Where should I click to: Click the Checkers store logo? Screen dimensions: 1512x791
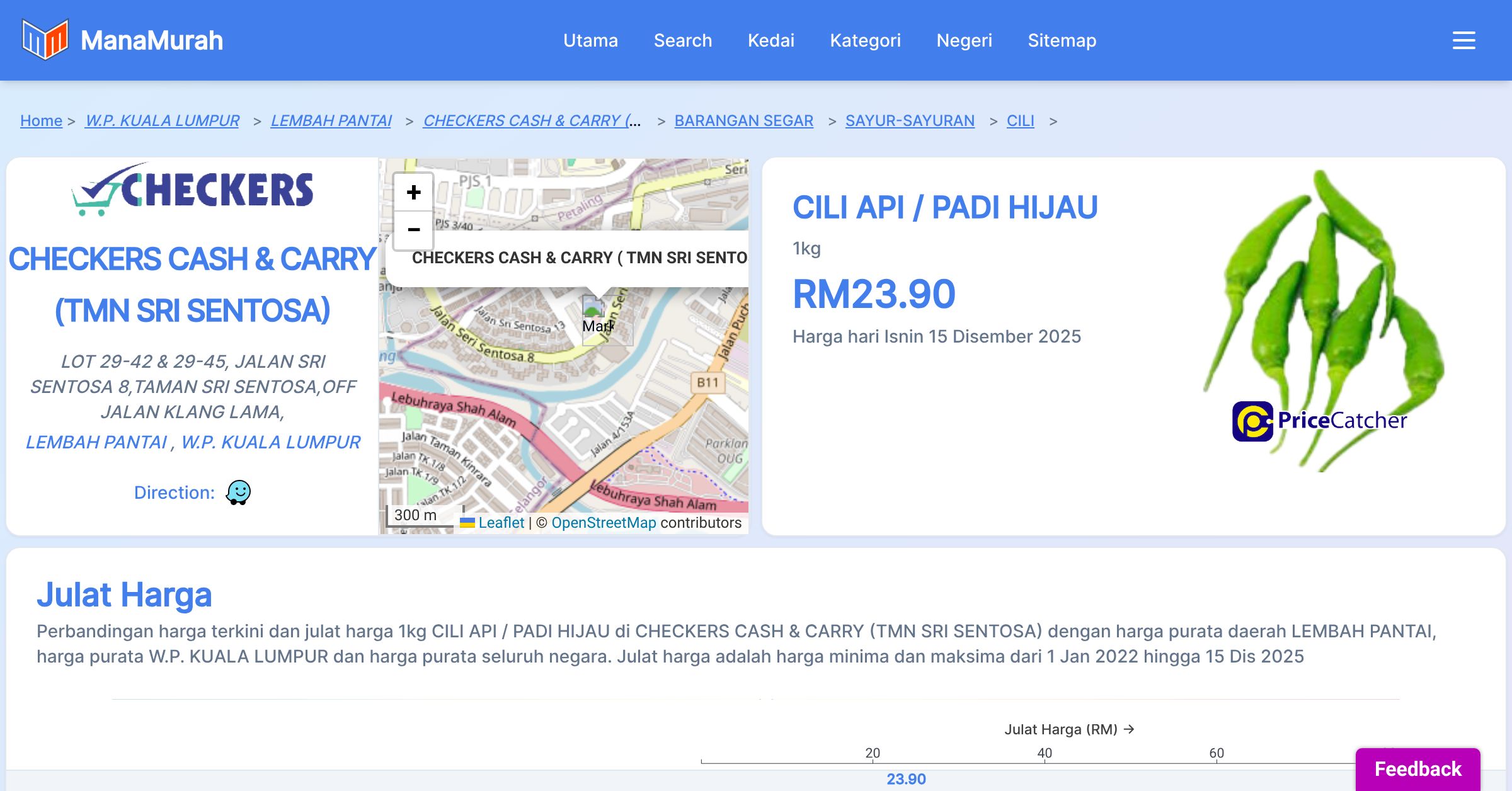[x=192, y=190]
